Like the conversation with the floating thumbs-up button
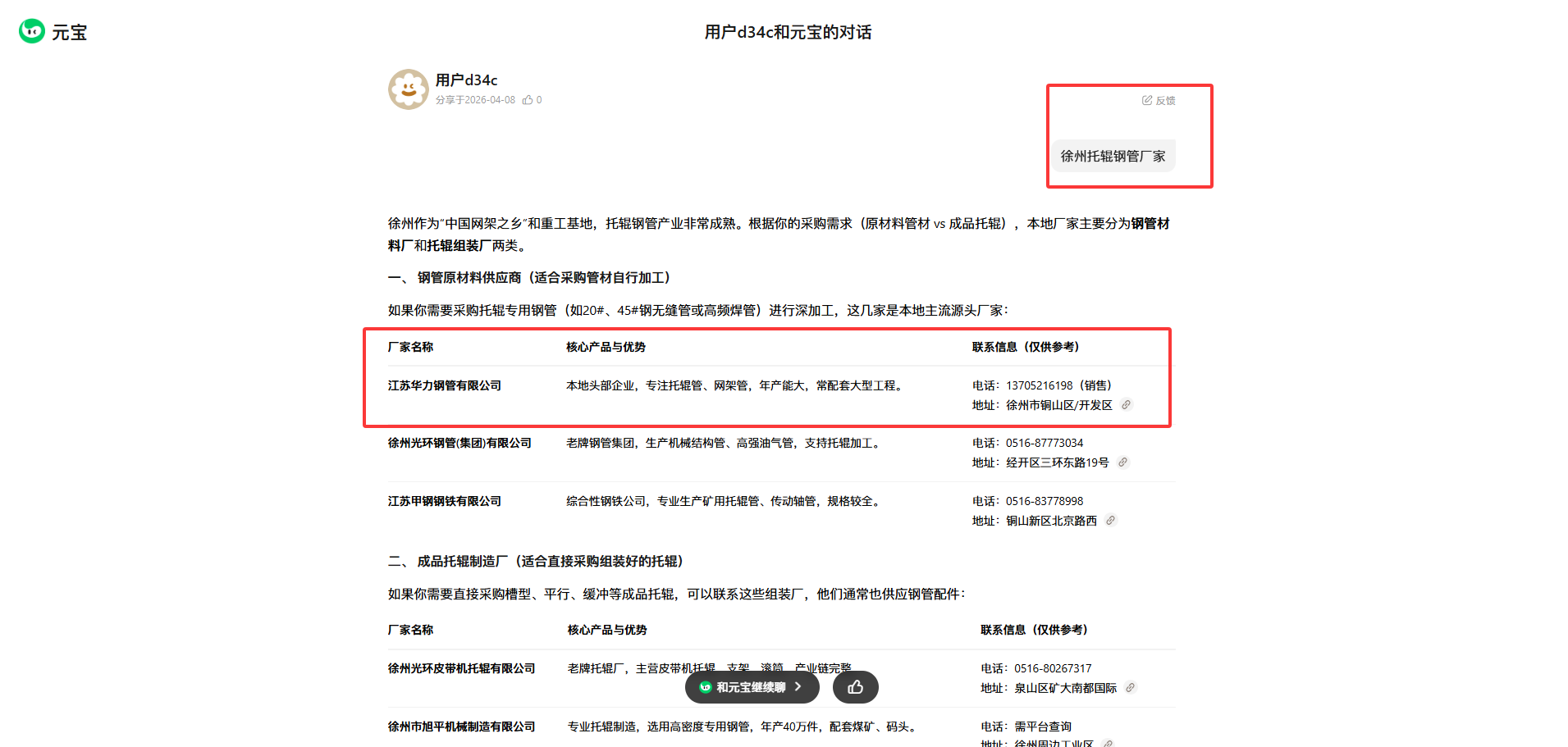Screen dimensions: 1568x747 (856, 687)
